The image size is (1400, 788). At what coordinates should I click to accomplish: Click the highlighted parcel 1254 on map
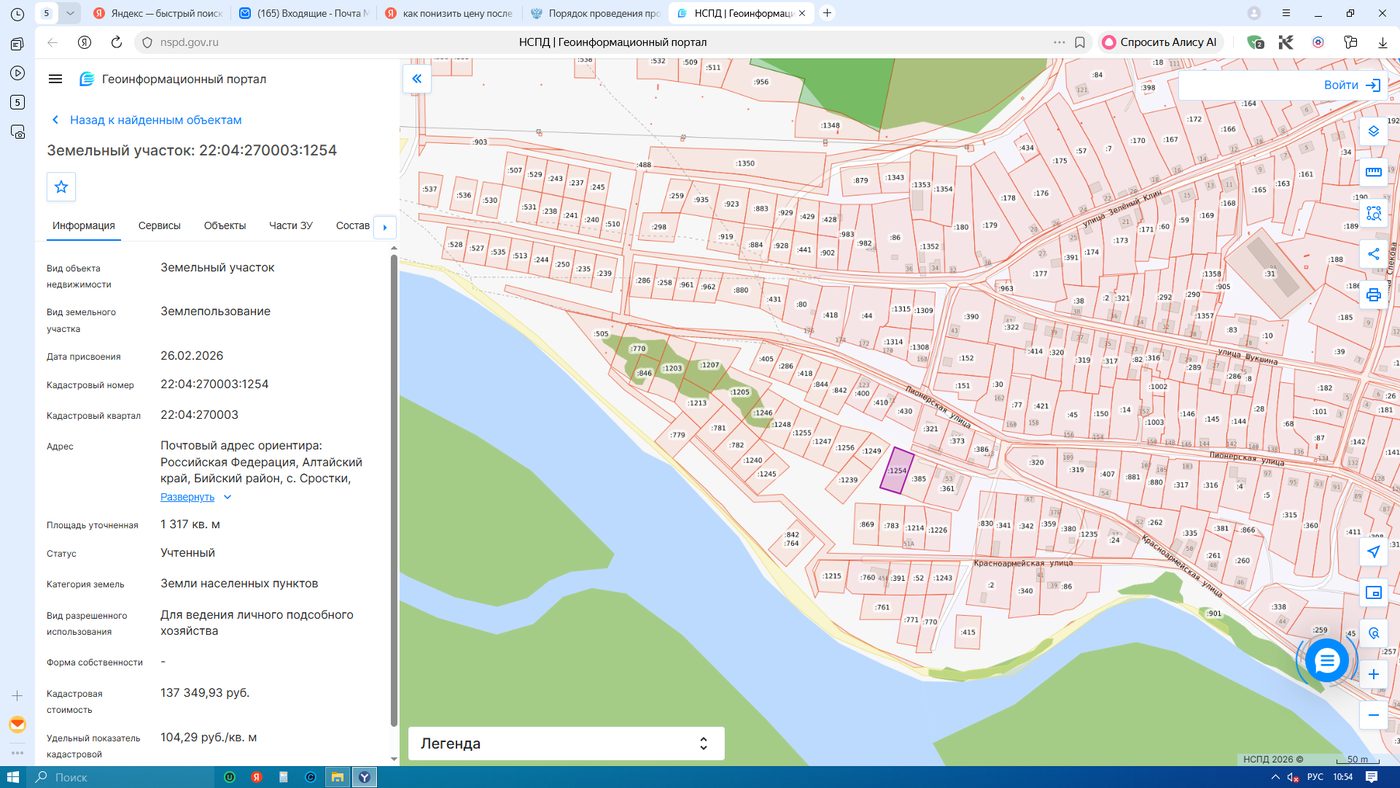coord(897,471)
